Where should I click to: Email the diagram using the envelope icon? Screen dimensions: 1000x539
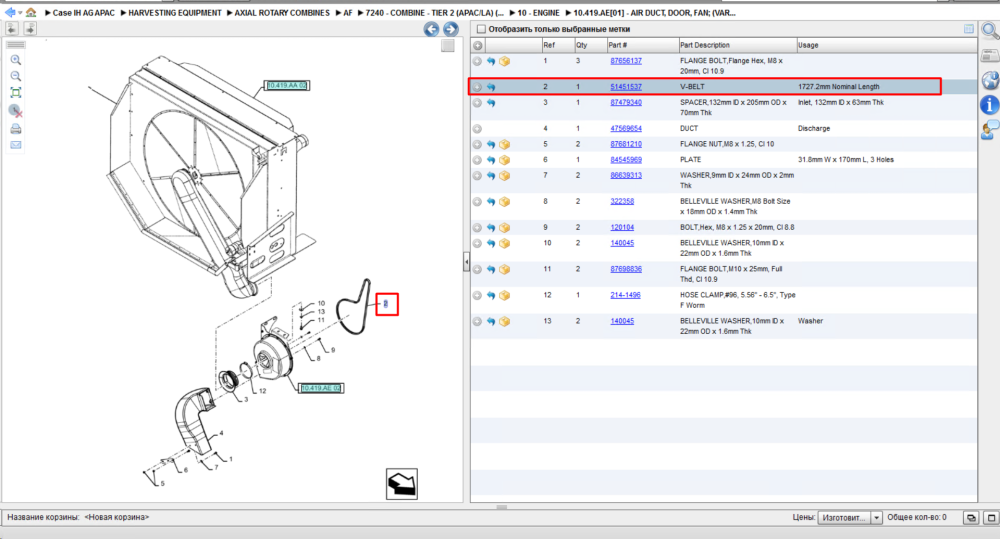point(16,145)
